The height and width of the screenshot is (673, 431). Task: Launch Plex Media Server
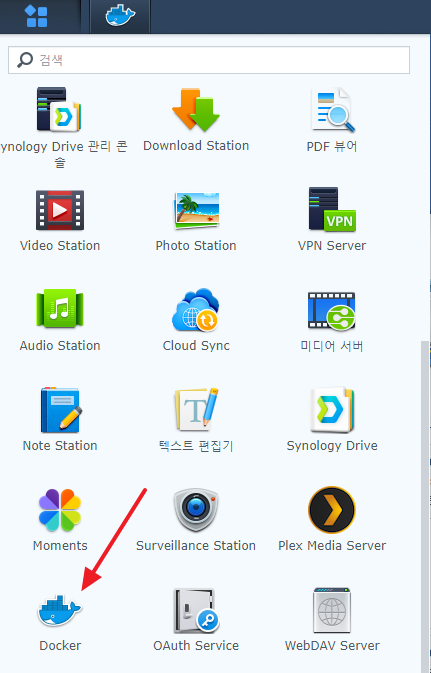(332, 510)
